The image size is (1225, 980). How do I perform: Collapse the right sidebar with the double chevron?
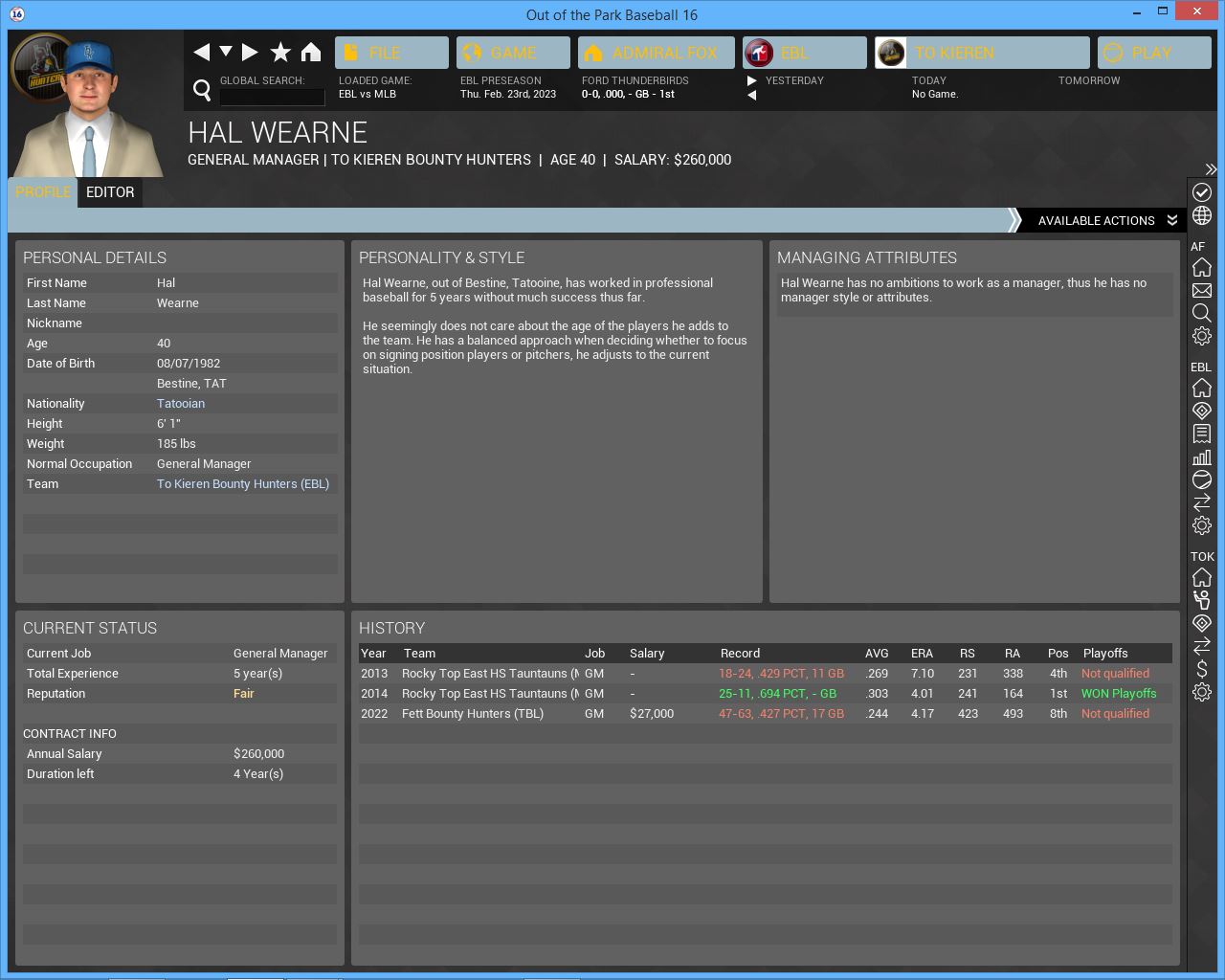click(1211, 169)
